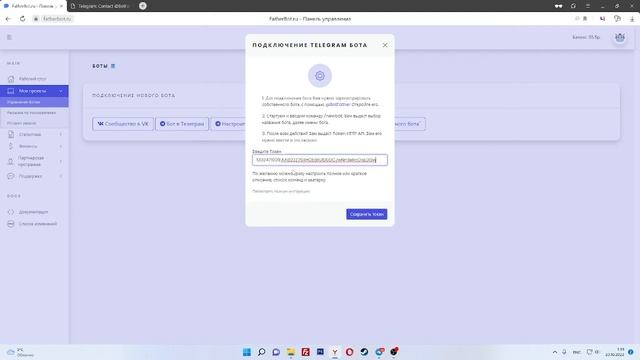This screenshot has width=640, height=360.
Task: Click the token input field
Action: [x=320, y=160]
